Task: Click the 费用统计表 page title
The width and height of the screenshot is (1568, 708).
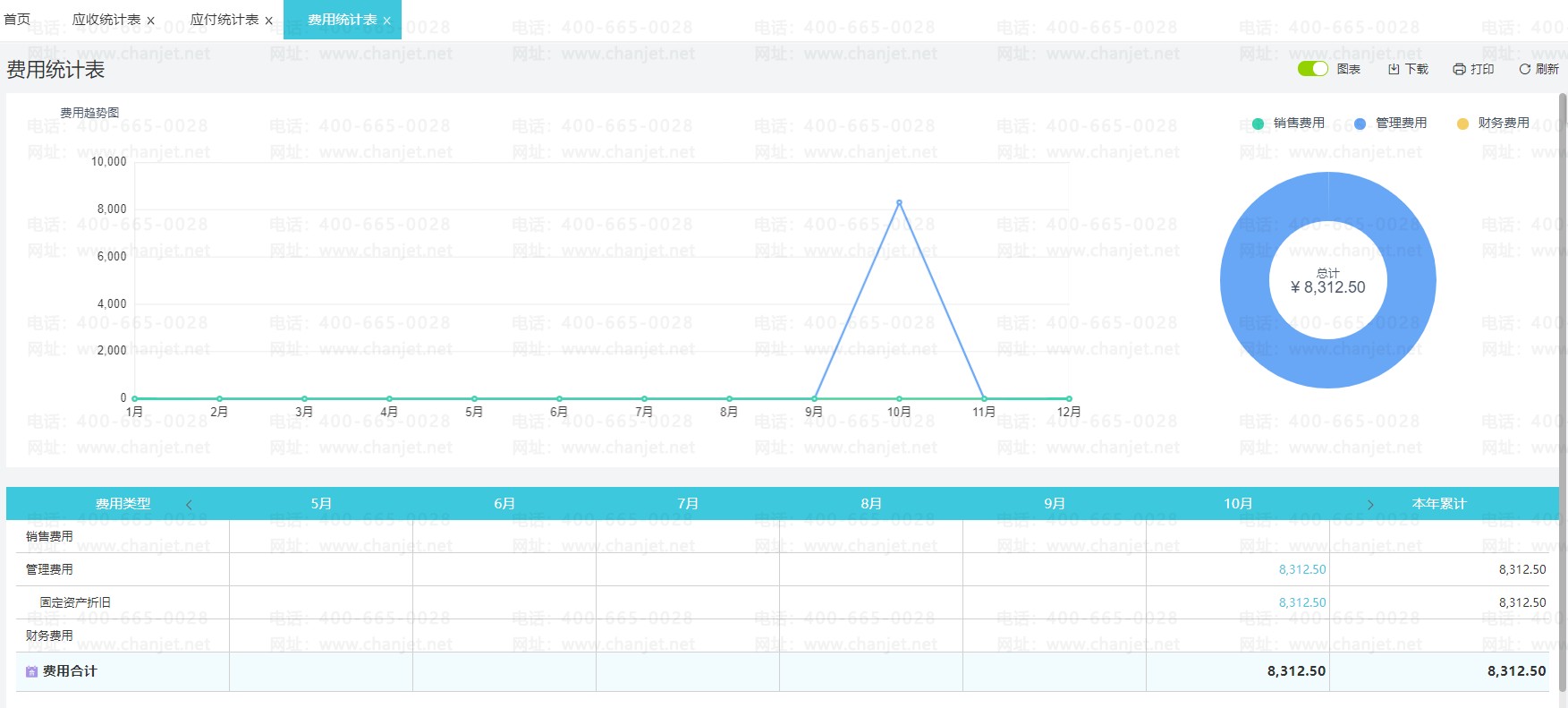Action: (x=55, y=70)
